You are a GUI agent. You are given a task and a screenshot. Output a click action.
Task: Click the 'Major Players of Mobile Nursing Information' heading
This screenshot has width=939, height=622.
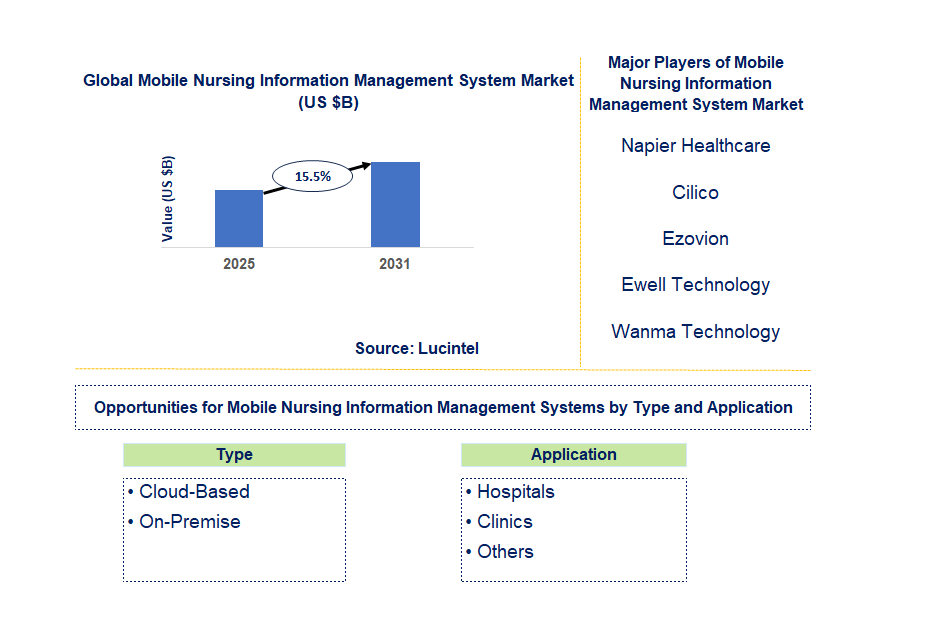(x=696, y=83)
